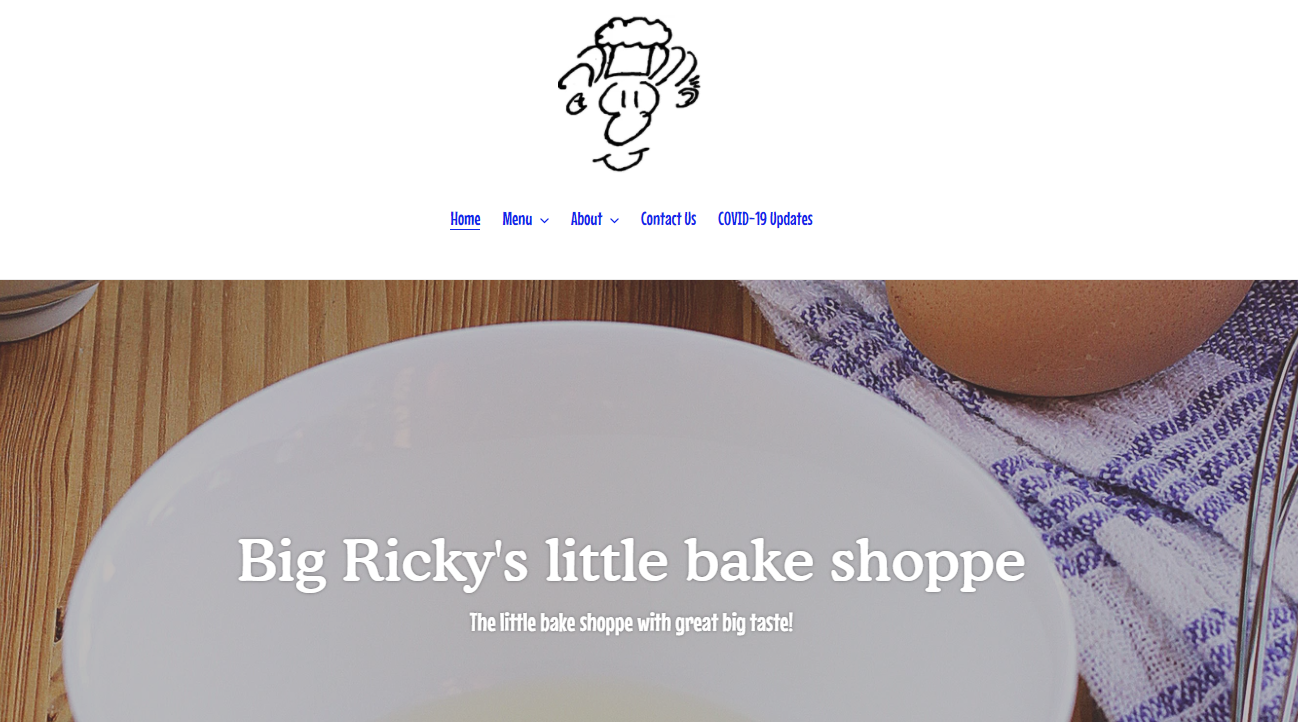The height and width of the screenshot is (722, 1298).
Task: Click the chef's smile below the nose
Action: coord(620,159)
